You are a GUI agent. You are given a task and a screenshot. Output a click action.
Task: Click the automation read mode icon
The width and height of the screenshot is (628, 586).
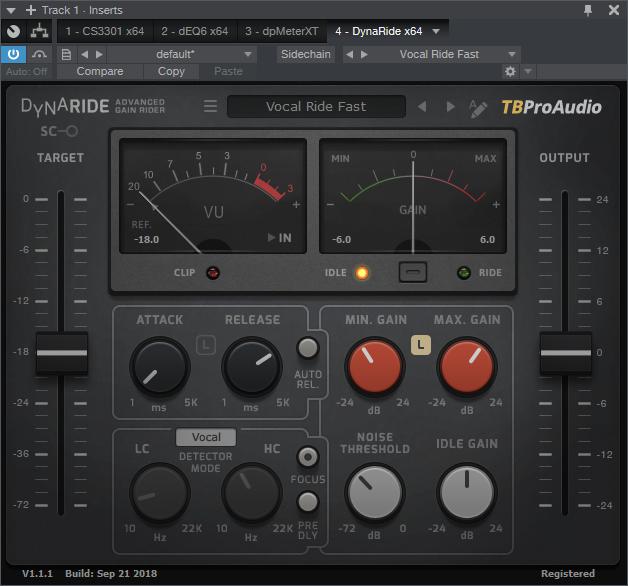pos(39,54)
